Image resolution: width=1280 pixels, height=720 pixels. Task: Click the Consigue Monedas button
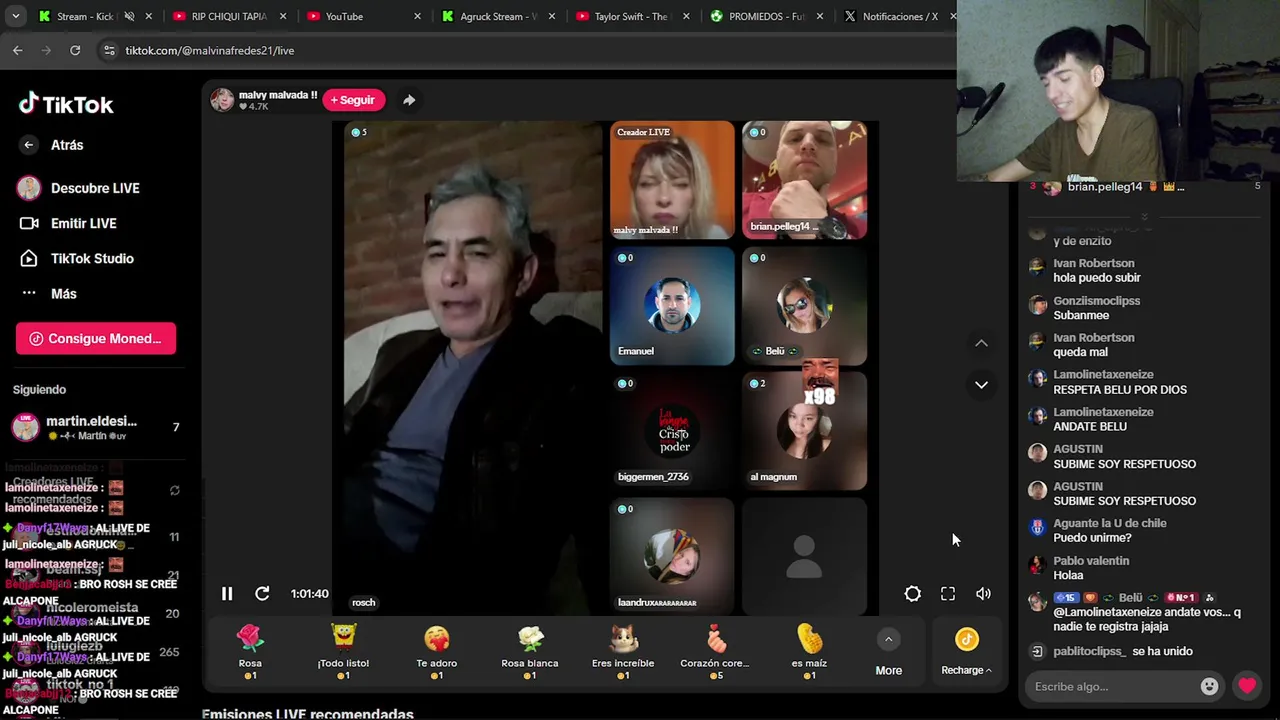(96, 338)
